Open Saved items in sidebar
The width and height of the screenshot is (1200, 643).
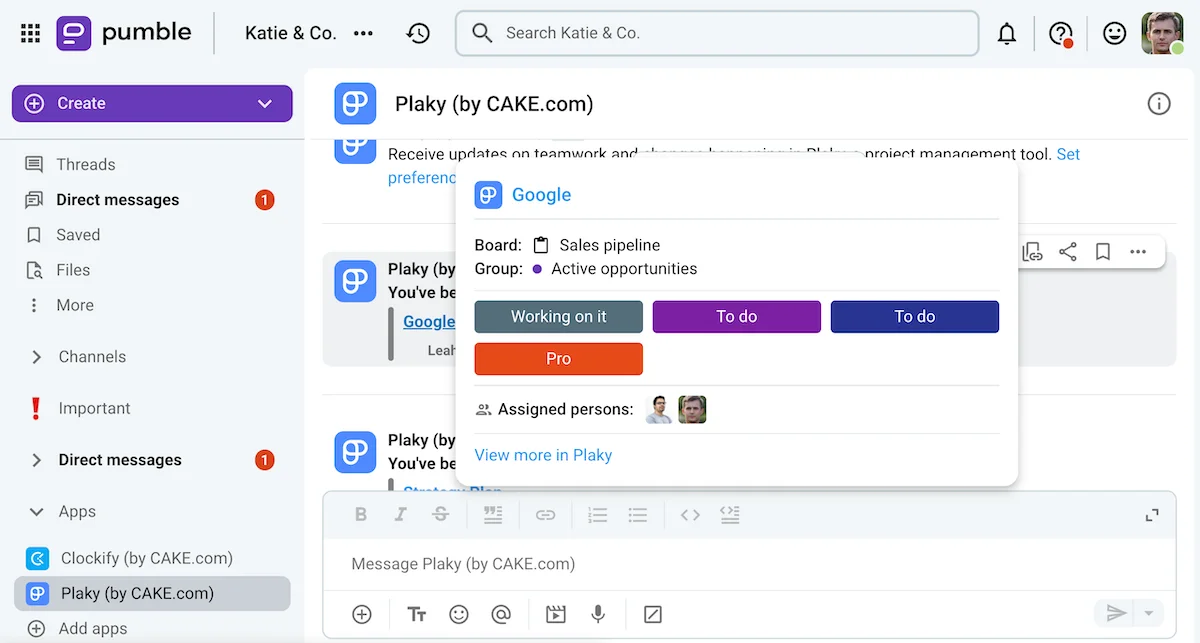pos(78,234)
